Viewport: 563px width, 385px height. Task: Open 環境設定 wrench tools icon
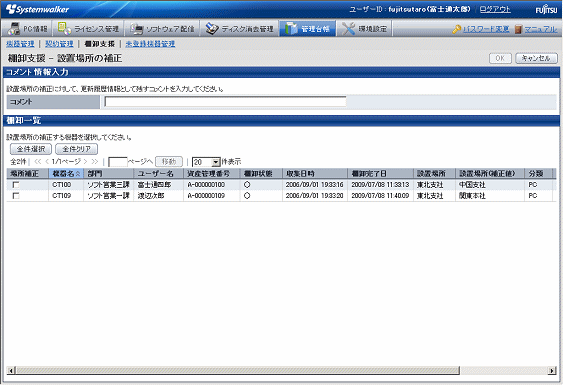(x=348, y=29)
